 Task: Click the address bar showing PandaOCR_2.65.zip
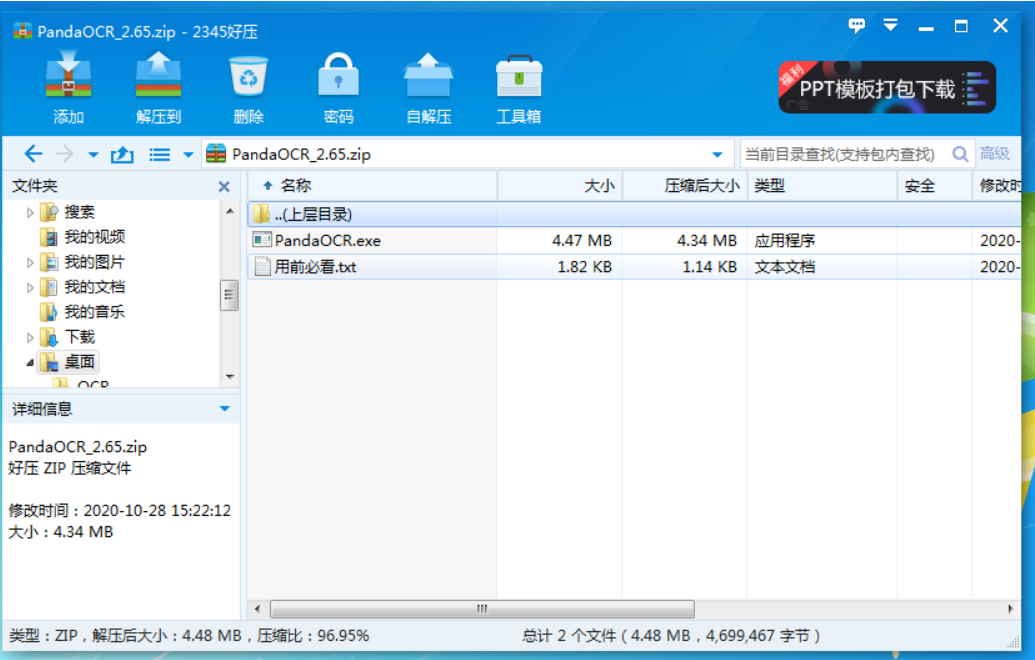467,154
